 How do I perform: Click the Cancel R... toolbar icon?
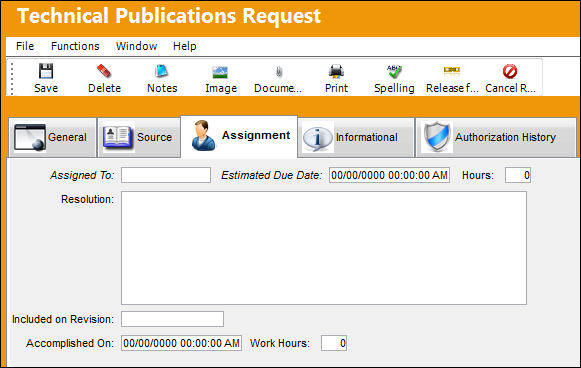[x=510, y=72]
